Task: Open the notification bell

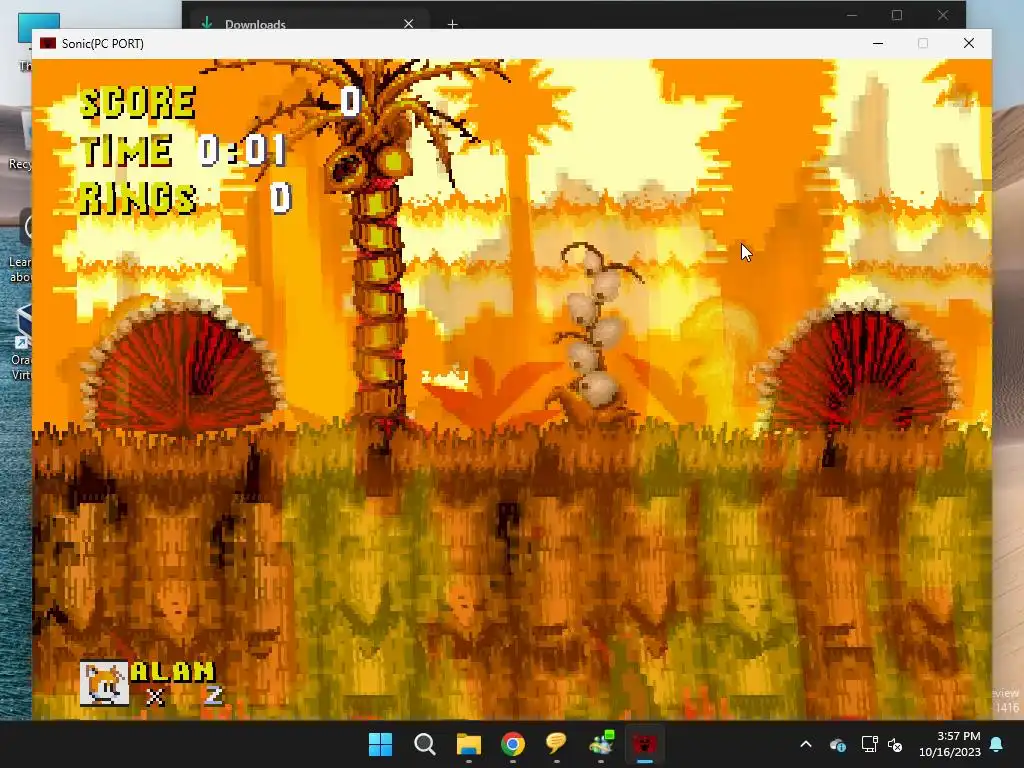Action: coord(997,744)
